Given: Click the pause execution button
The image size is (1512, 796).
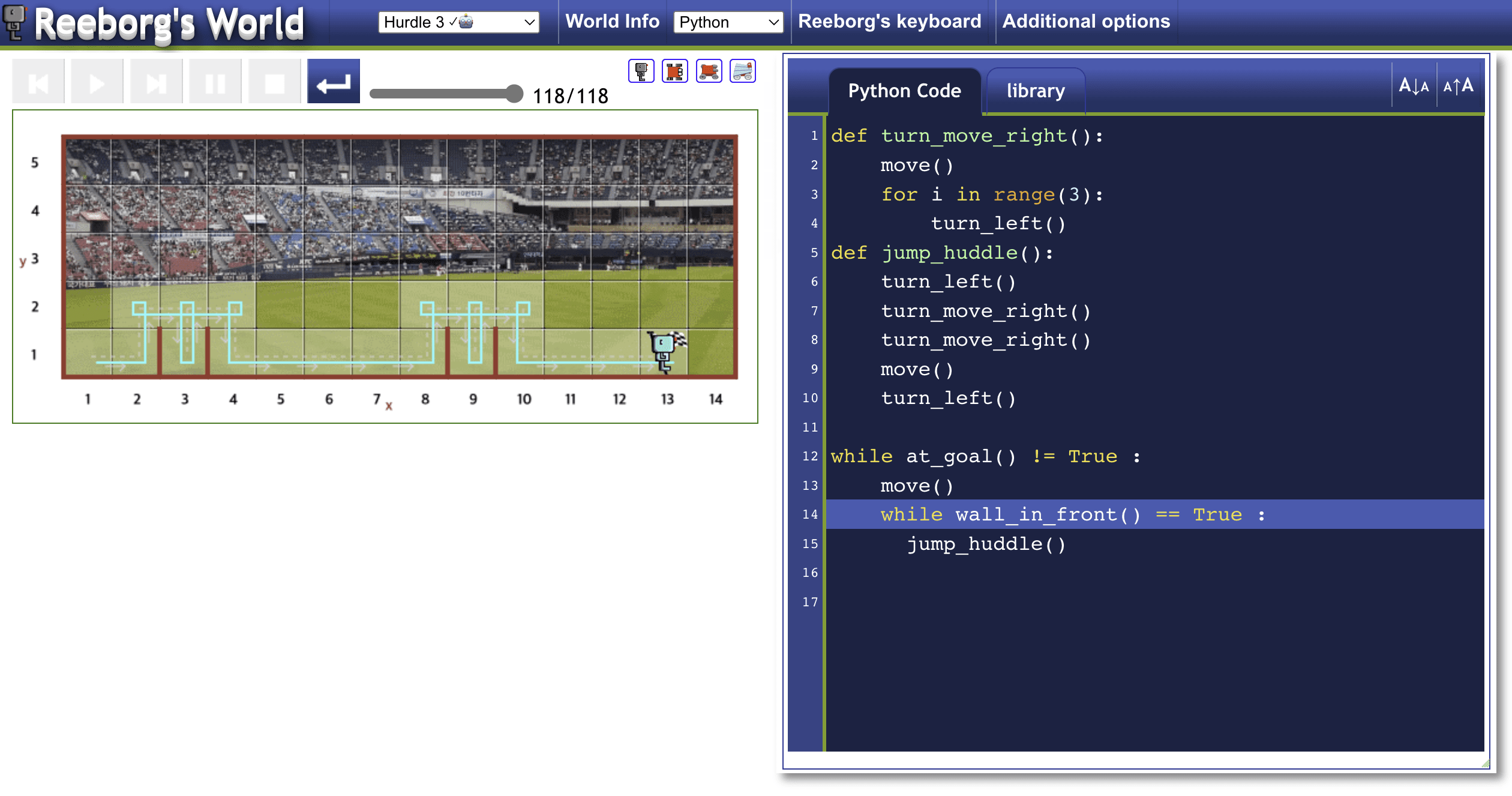Looking at the screenshot, I should point(215,82).
